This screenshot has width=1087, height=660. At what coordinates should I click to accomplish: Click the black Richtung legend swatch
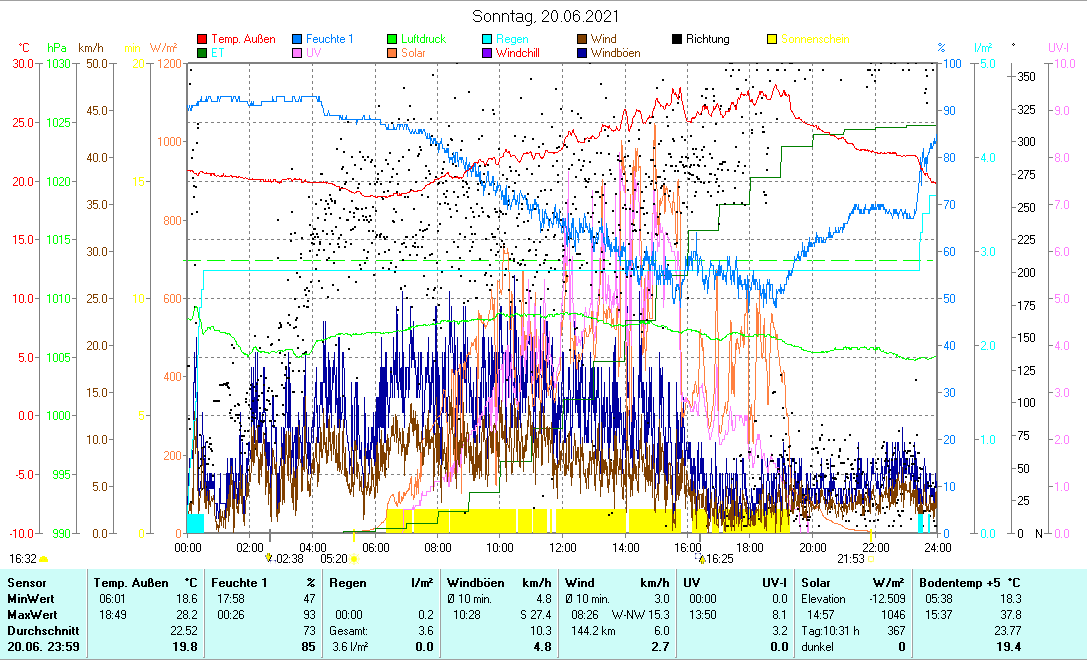[x=677, y=40]
